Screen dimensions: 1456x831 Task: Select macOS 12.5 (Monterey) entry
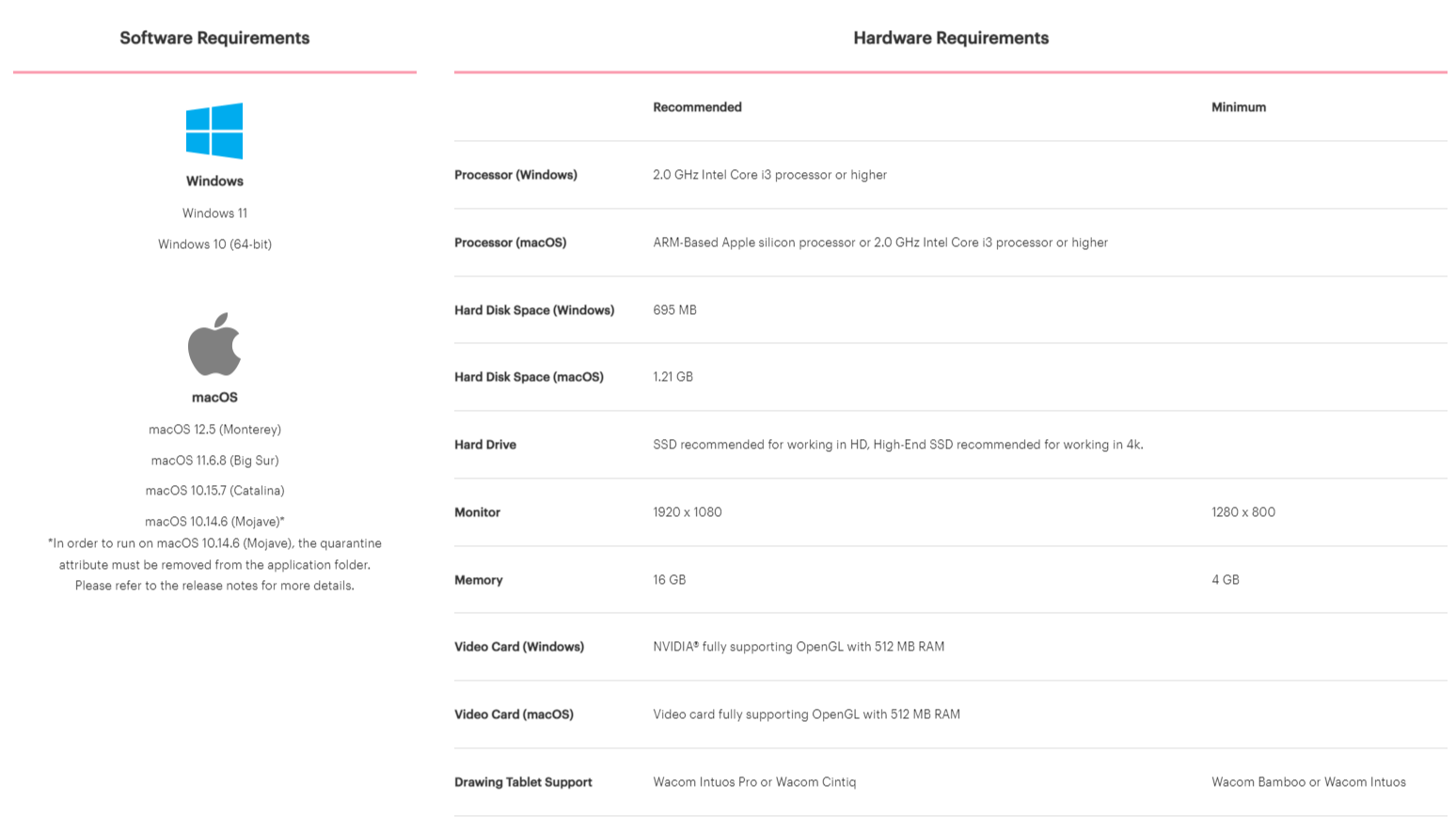214,430
